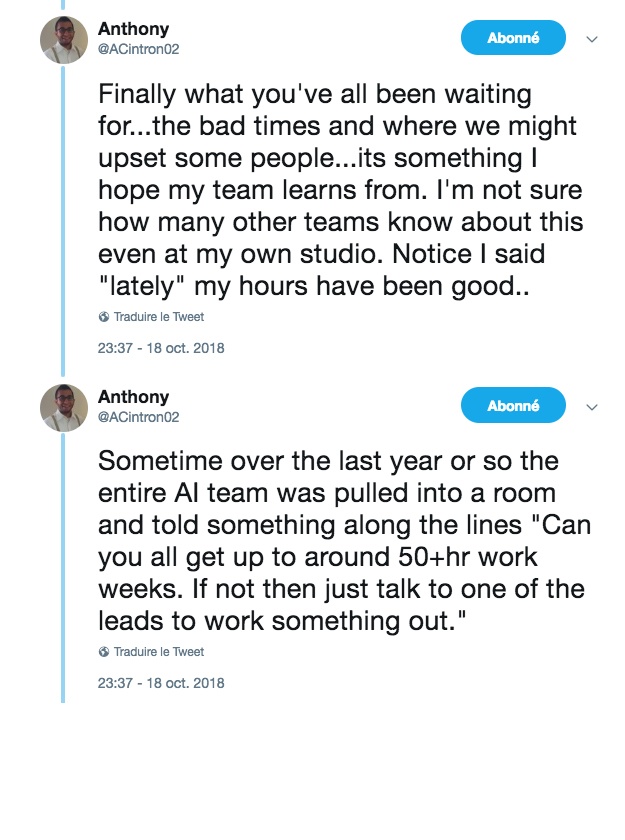The height and width of the screenshot is (840, 625).
Task: Expand the chevron menu on the "Sometime over" tweet
Action: (591, 408)
